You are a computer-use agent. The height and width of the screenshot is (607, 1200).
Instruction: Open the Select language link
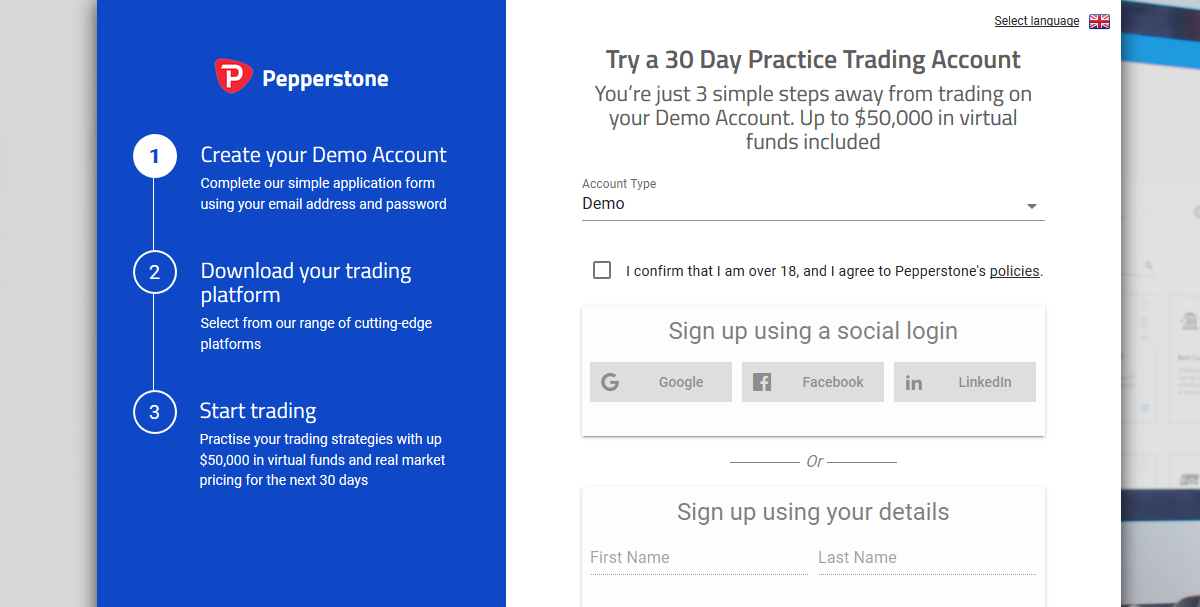(x=1037, y=21)
